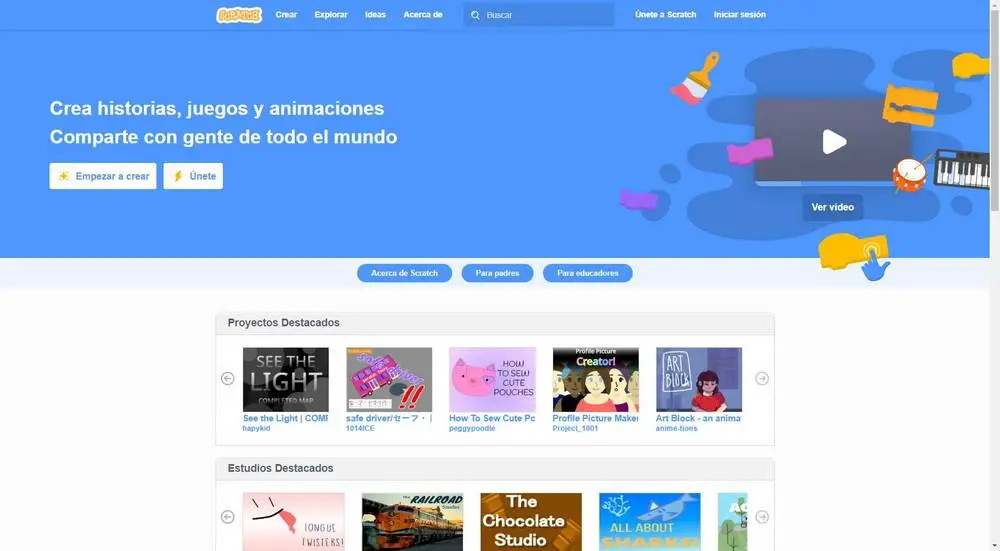The height and width of the screenshot is (551, 1000).
Task: Click the paintbrush illustration in the banner
Action: (x=695, y=78)
